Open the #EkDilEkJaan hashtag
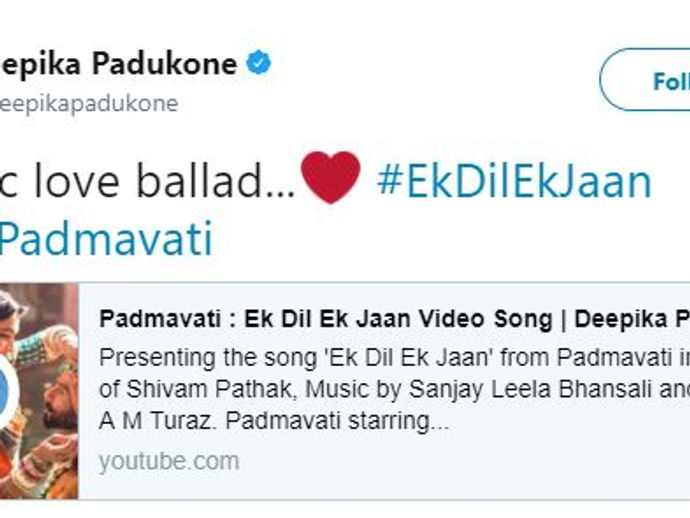This screenshot has width=690, height=518. click(514, 181)
